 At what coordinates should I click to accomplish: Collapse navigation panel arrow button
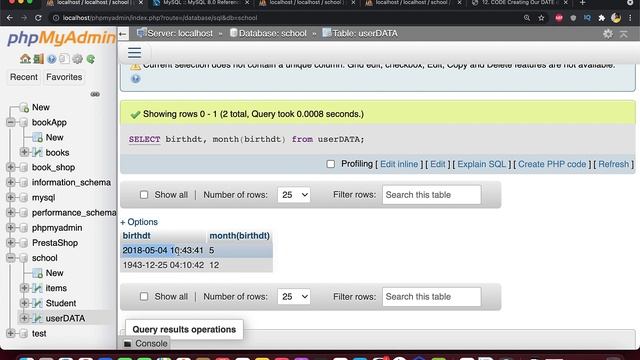click(x=123, y=33)
